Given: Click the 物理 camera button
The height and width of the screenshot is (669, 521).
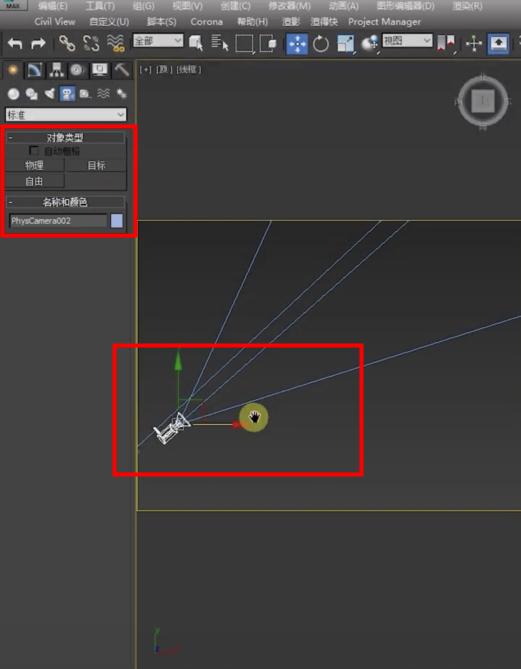Looking at the screenshot, I should pos(35,166).
